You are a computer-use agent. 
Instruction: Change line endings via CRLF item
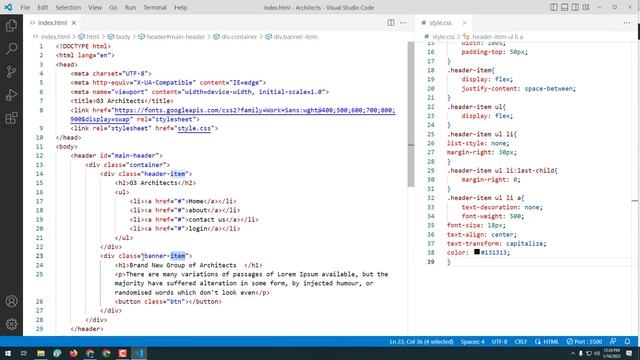521,342
